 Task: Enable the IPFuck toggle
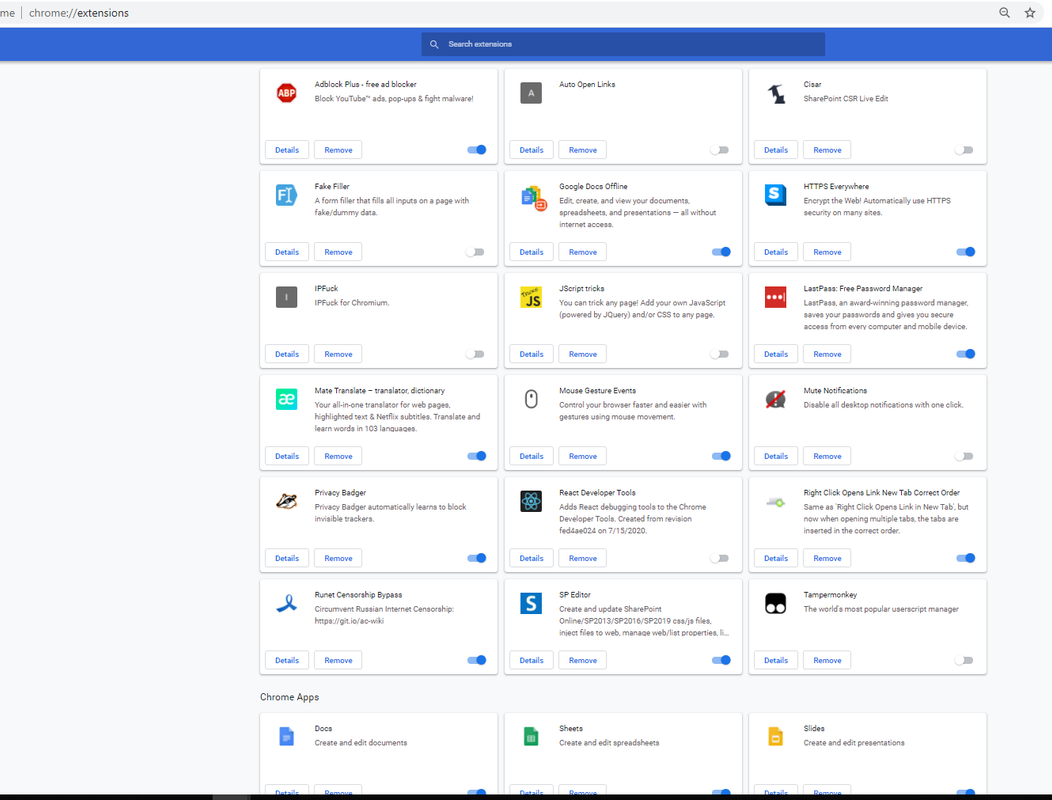[475, 354]
